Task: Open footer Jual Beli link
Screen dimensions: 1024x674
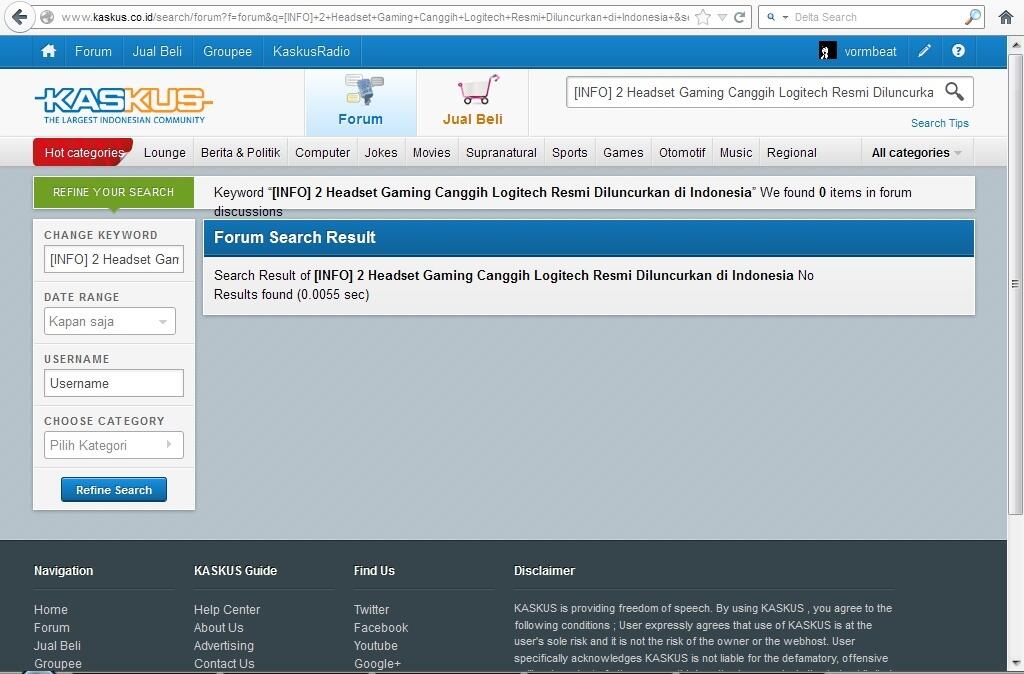Action: point(57,645)
